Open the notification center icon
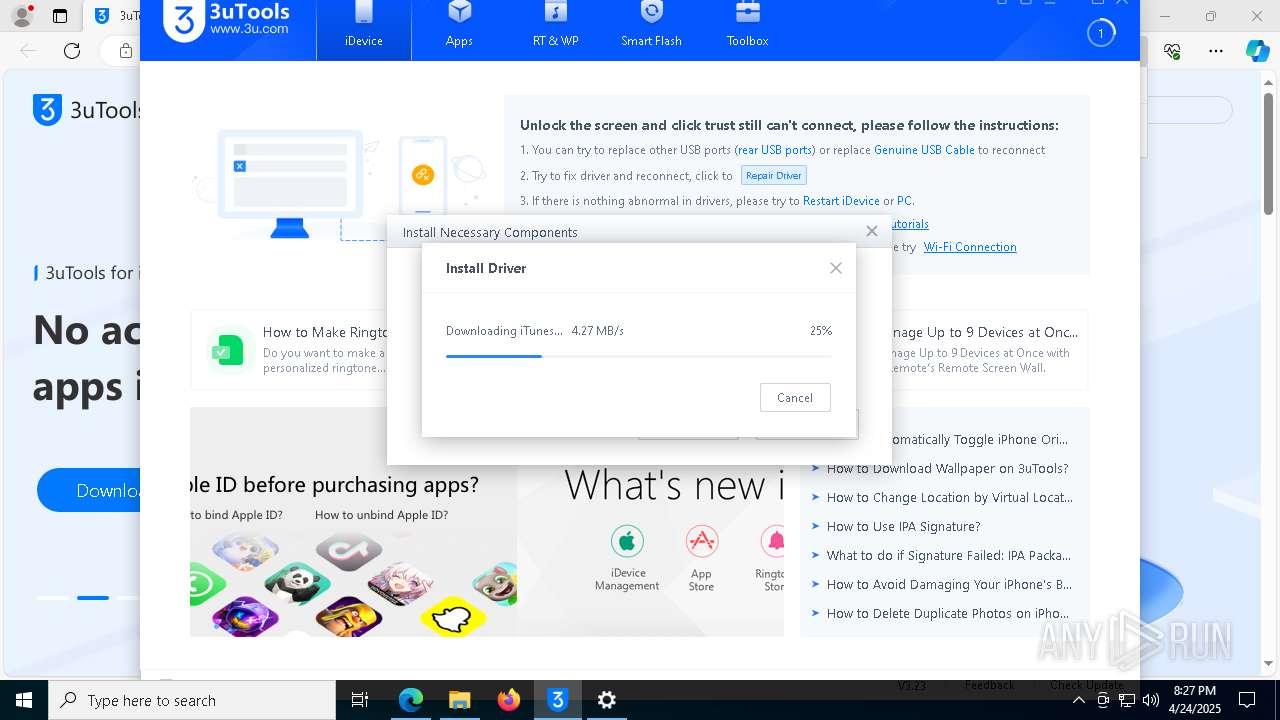 (1247, 700)
